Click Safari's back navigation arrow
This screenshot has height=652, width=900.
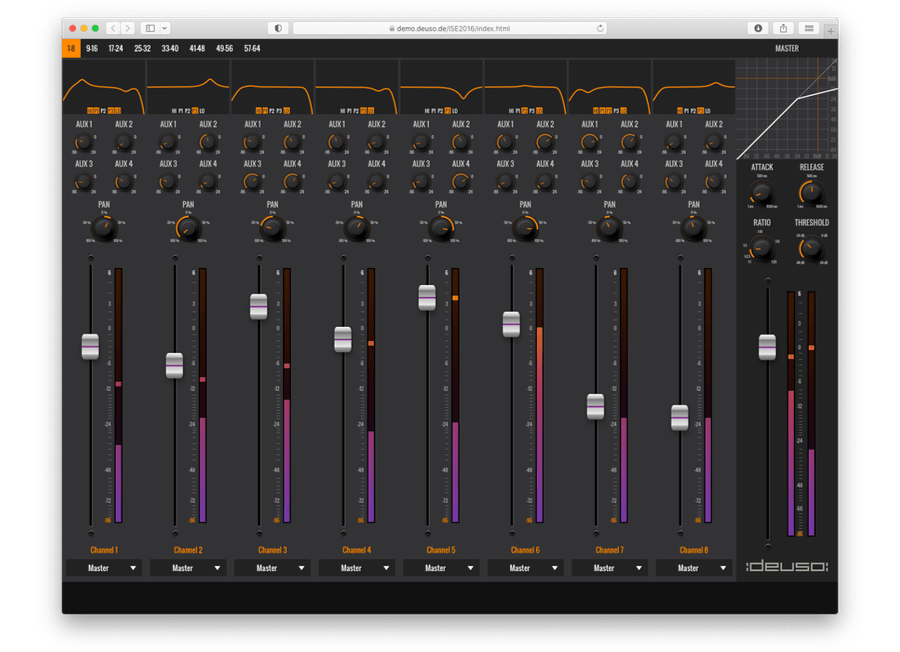point(113,28)
